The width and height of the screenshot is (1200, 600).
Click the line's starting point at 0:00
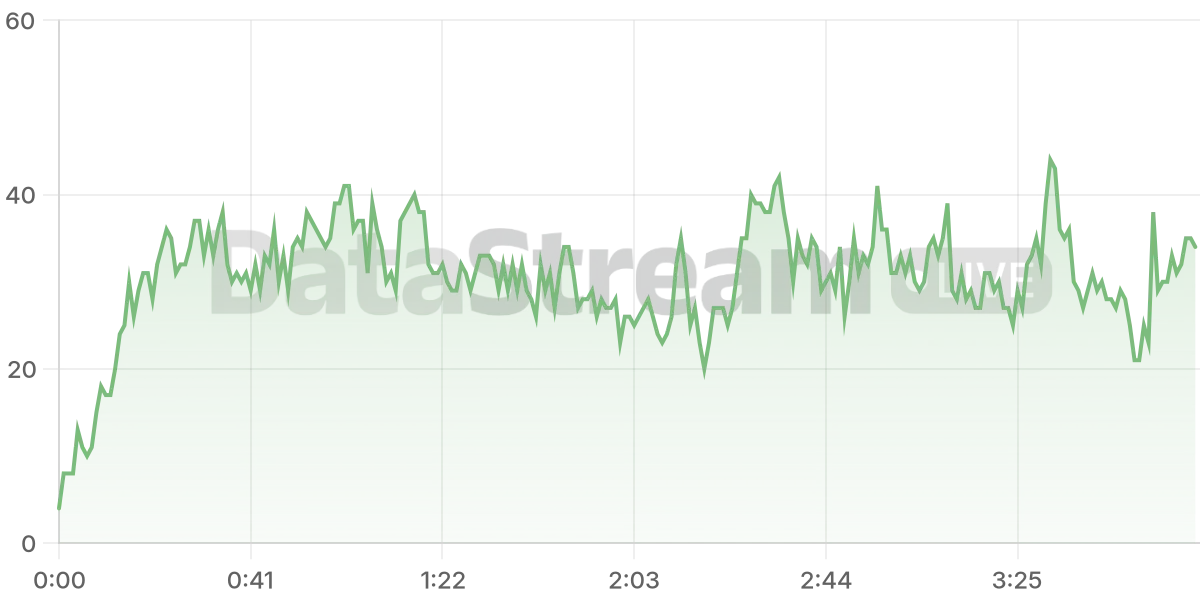[59, 508]
